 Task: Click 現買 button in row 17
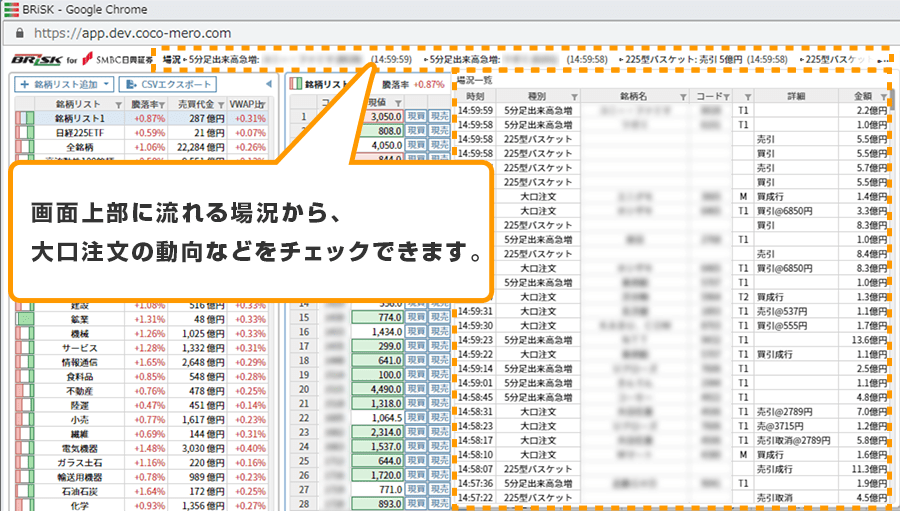415,347
